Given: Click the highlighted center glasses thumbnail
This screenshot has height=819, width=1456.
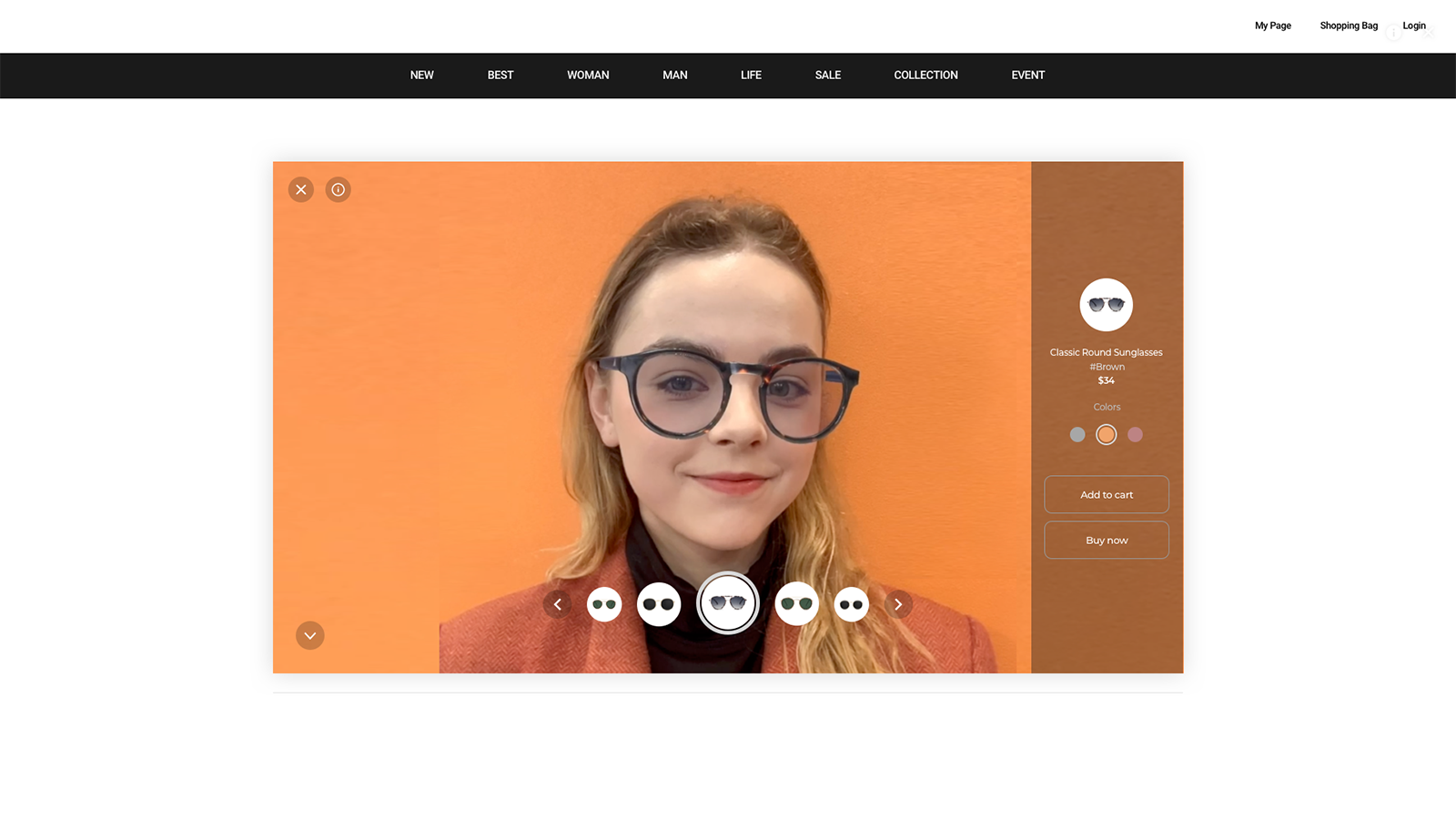Looking at the screenshot, I should pyautogui.click(x=728, y=602).
